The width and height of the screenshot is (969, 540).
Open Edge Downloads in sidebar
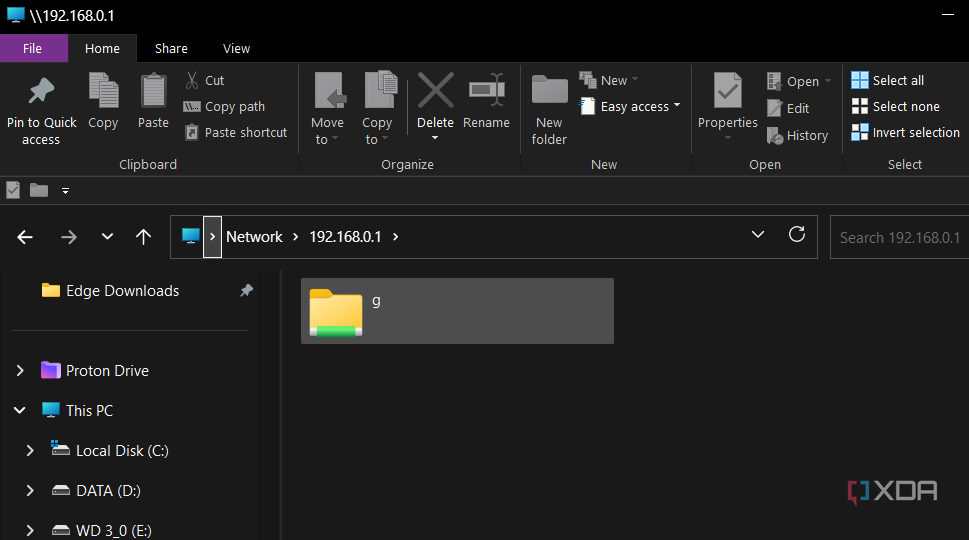pos(110,290)
